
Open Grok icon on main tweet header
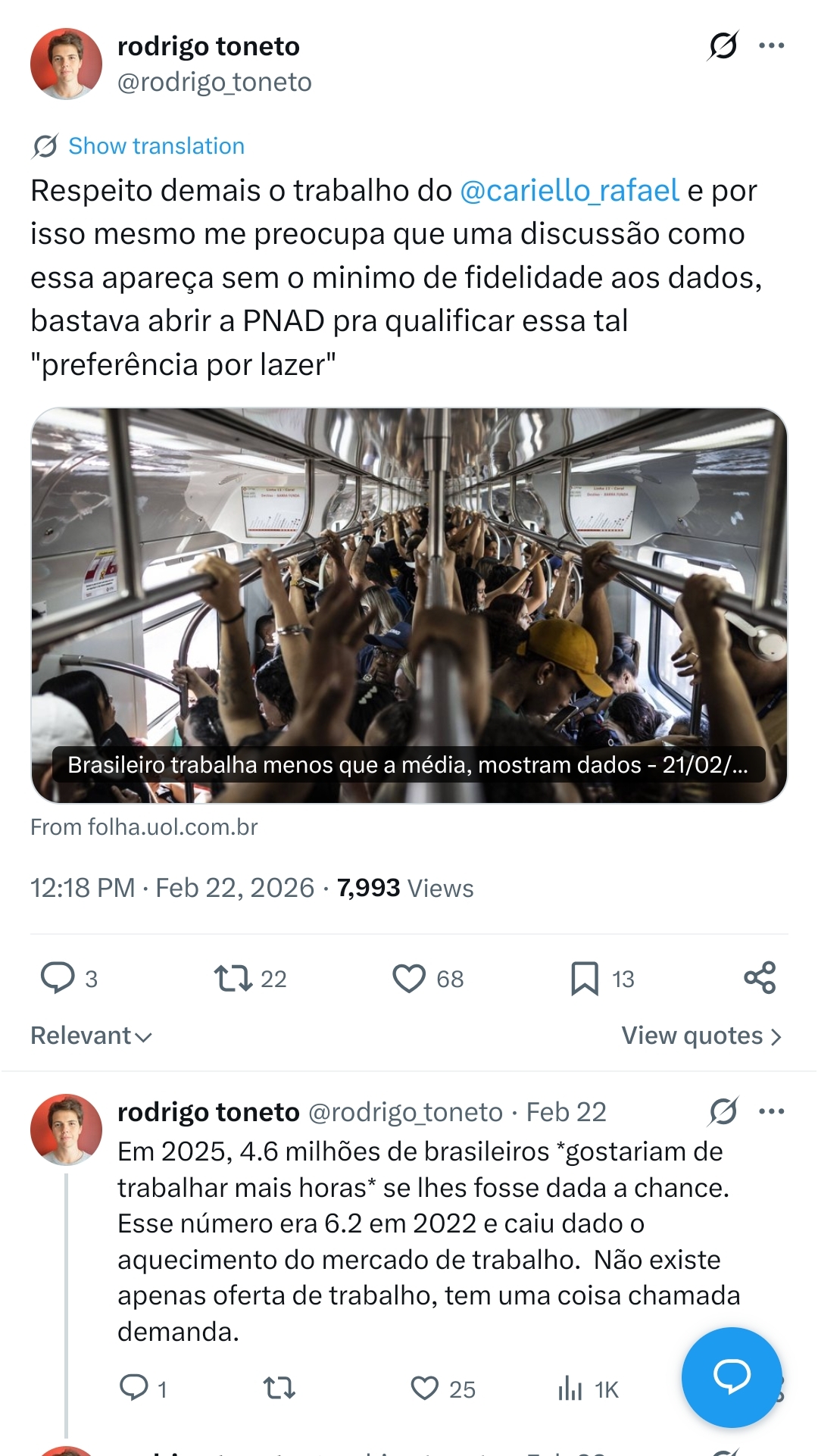723,46
